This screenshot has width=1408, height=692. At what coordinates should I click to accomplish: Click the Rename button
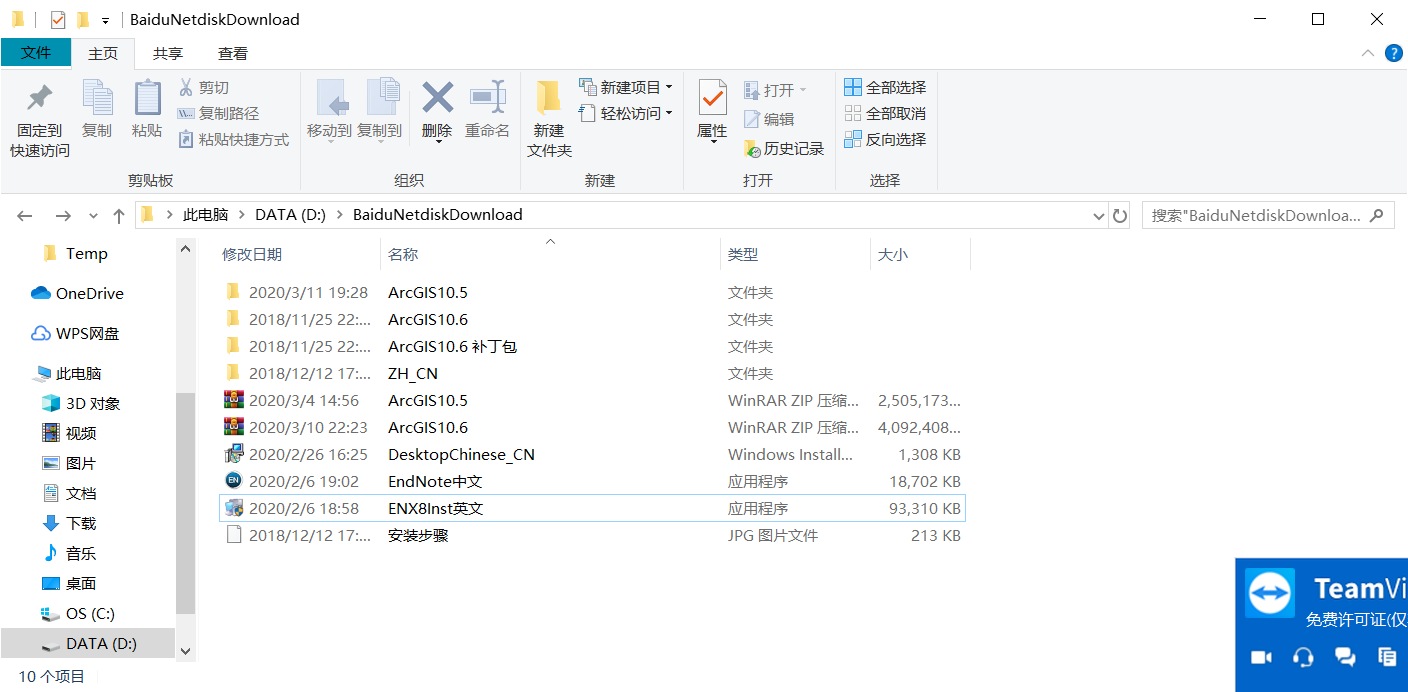pyautogui.click(x=487, y=110)
